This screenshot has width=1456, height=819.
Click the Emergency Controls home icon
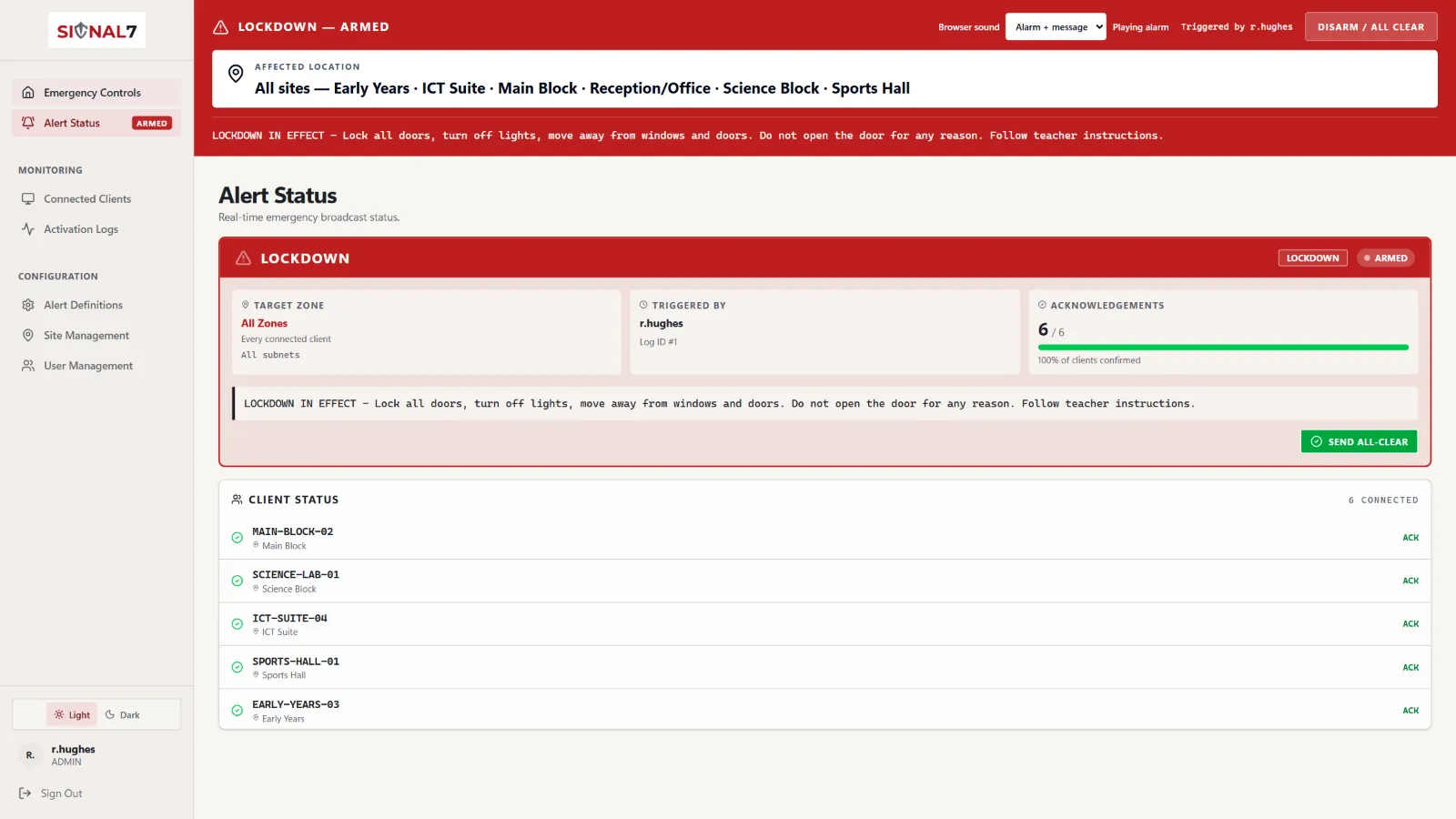point(28,93)
